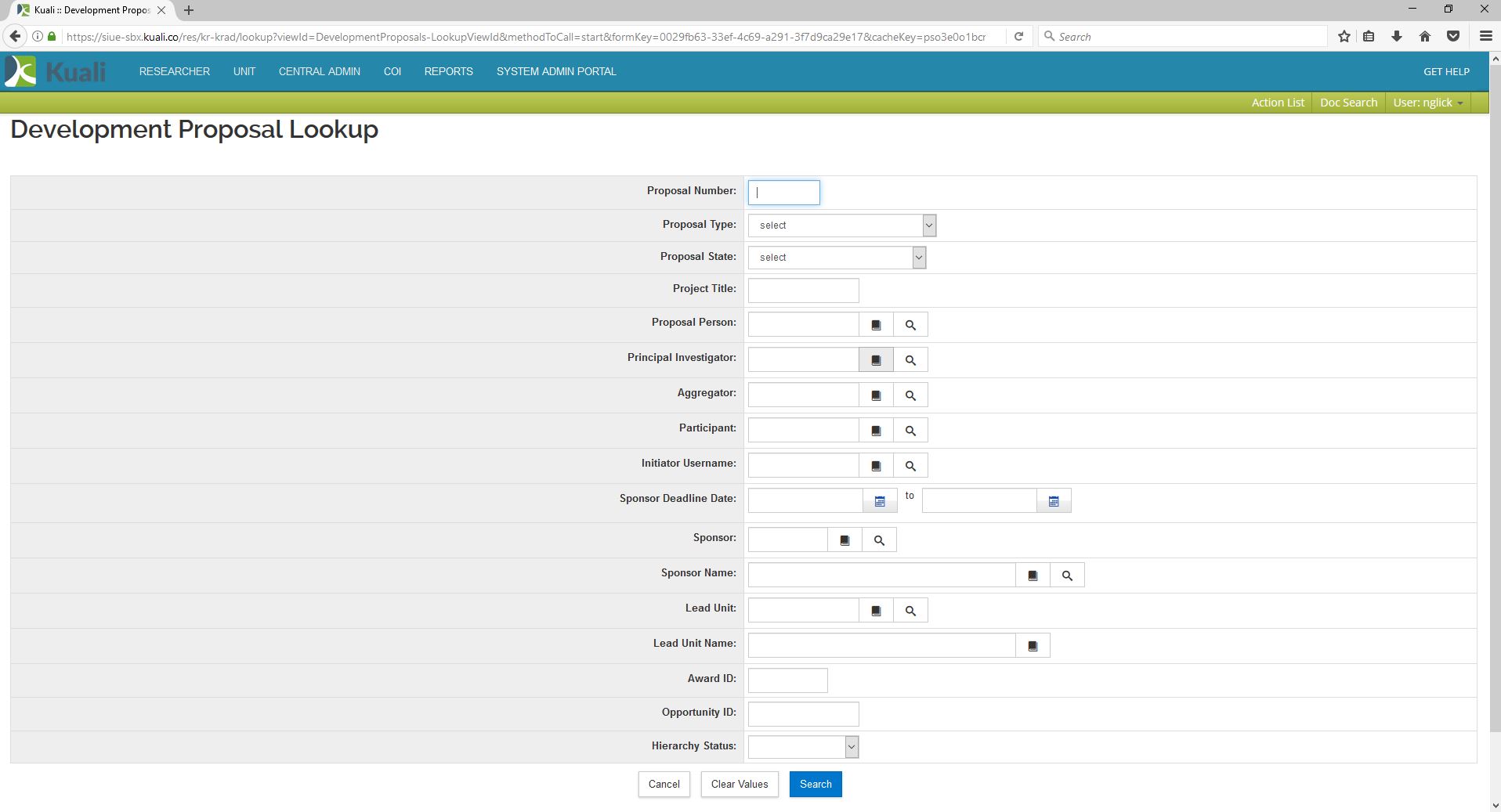Click the Lead Unit Name book icon
Viewport: 1501px width, 812px height.
(1033, 646)
